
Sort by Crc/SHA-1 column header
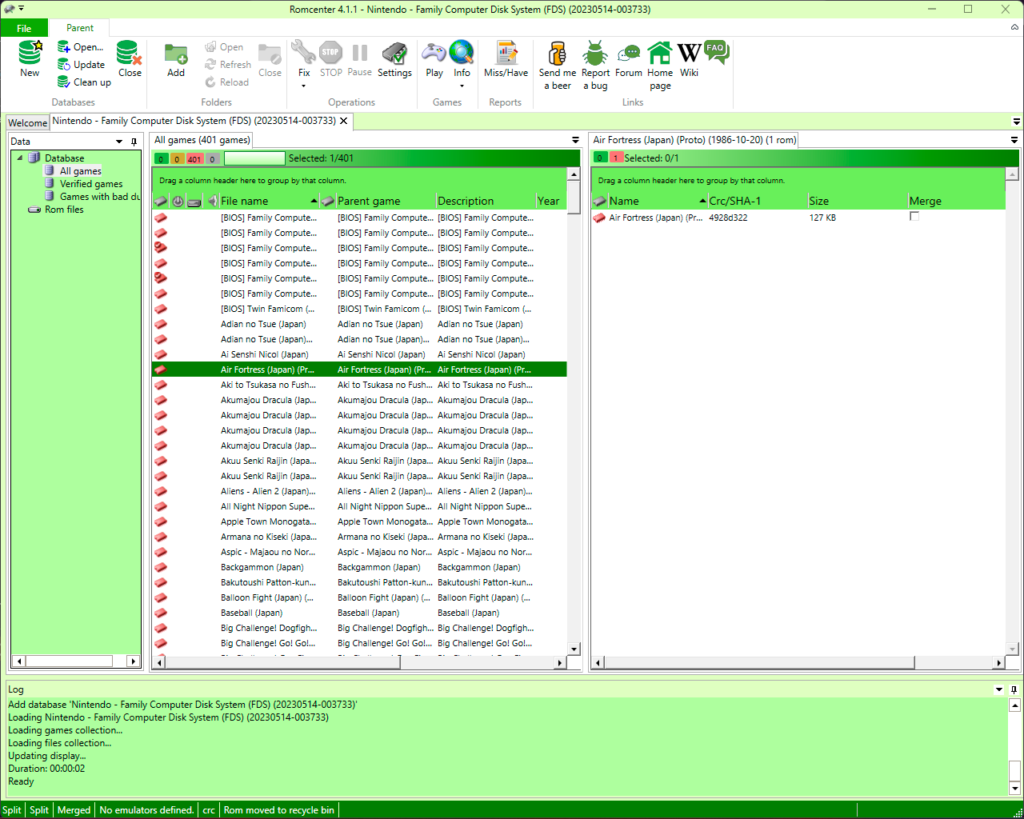pyautogui.click(x=757, y=201)
